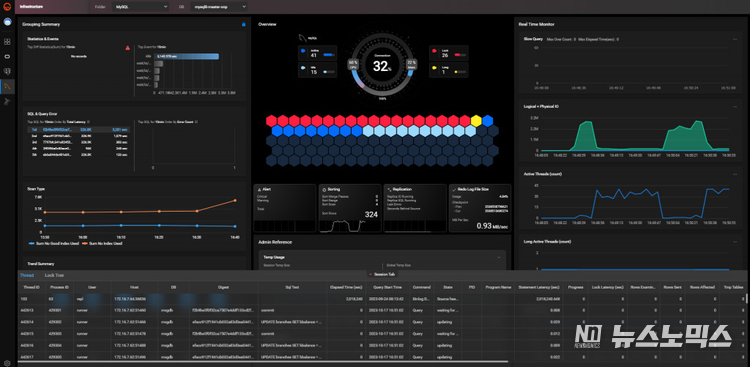Open the DB dropdown showing mysql8-master-smp
The image size is (750, 367).
point(219,7)
